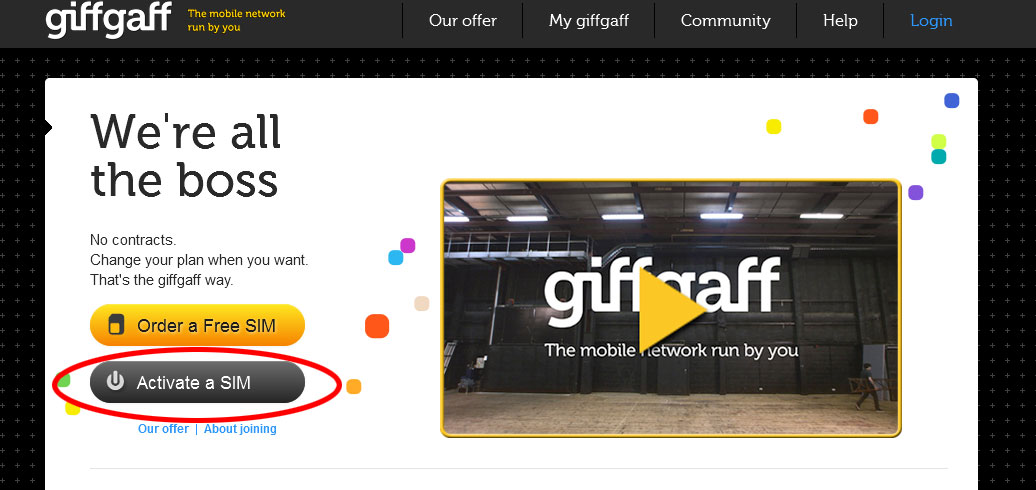Follow the Our offer link below buttons
This screenshot has height=490, width=1036.
tap(163, 429)
